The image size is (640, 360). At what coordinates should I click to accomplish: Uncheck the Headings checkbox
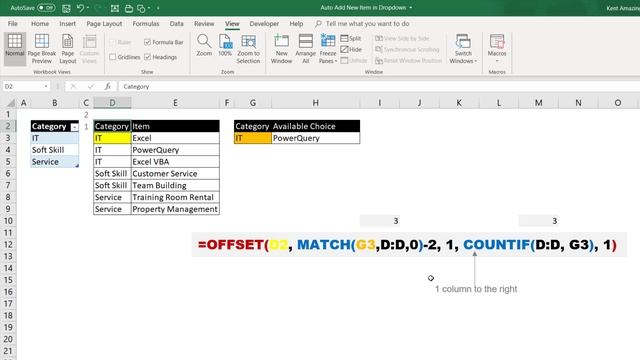coord(147,57)
